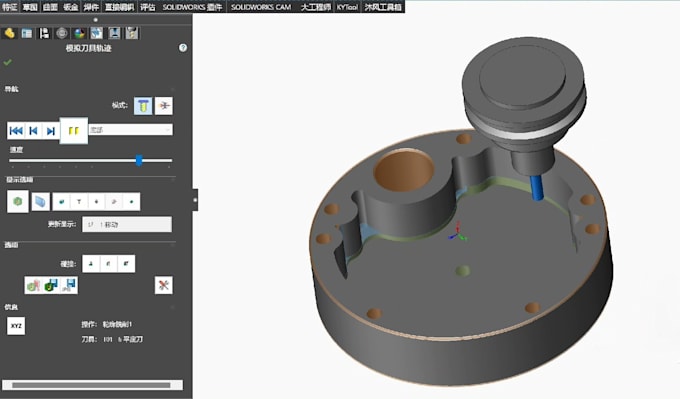Viewport: 680px width, 399px height.
Task: Jump to start with rewind button
Action: coord(16,131)
